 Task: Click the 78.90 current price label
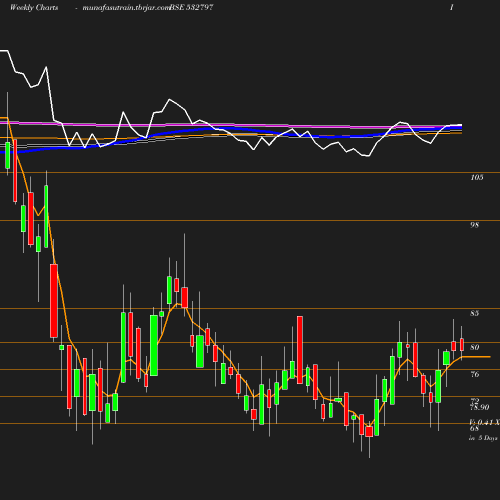[x=480, y=407]
